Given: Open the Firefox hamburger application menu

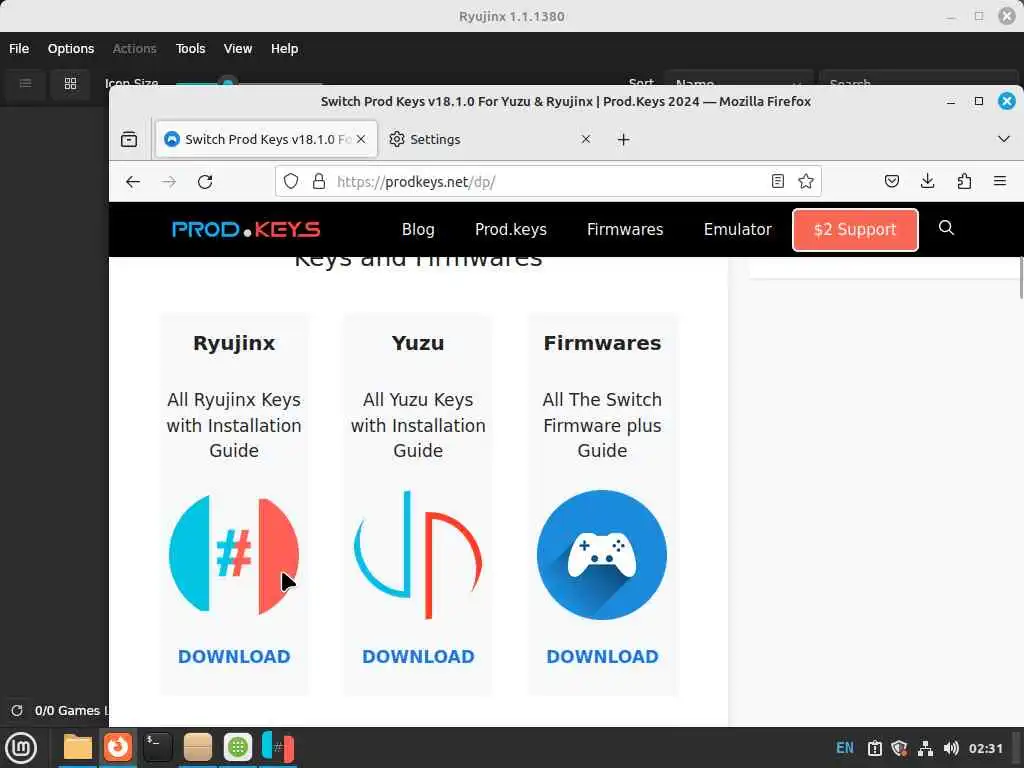Looking at the screenshot, I should click(x=1000, y=182).
